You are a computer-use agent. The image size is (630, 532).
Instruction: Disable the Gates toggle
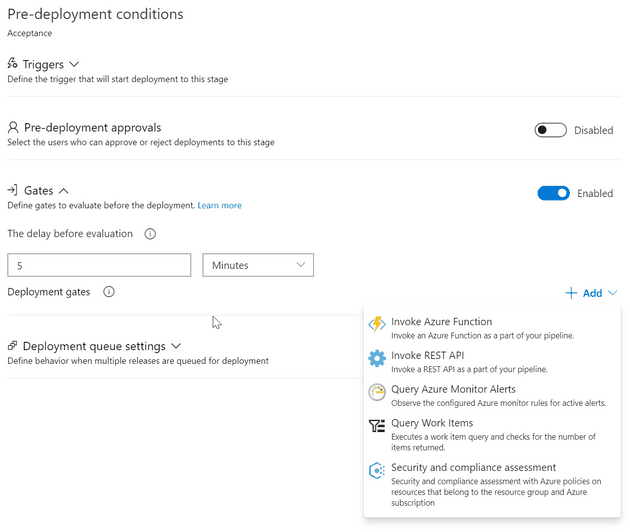click(x=553, y=193)
